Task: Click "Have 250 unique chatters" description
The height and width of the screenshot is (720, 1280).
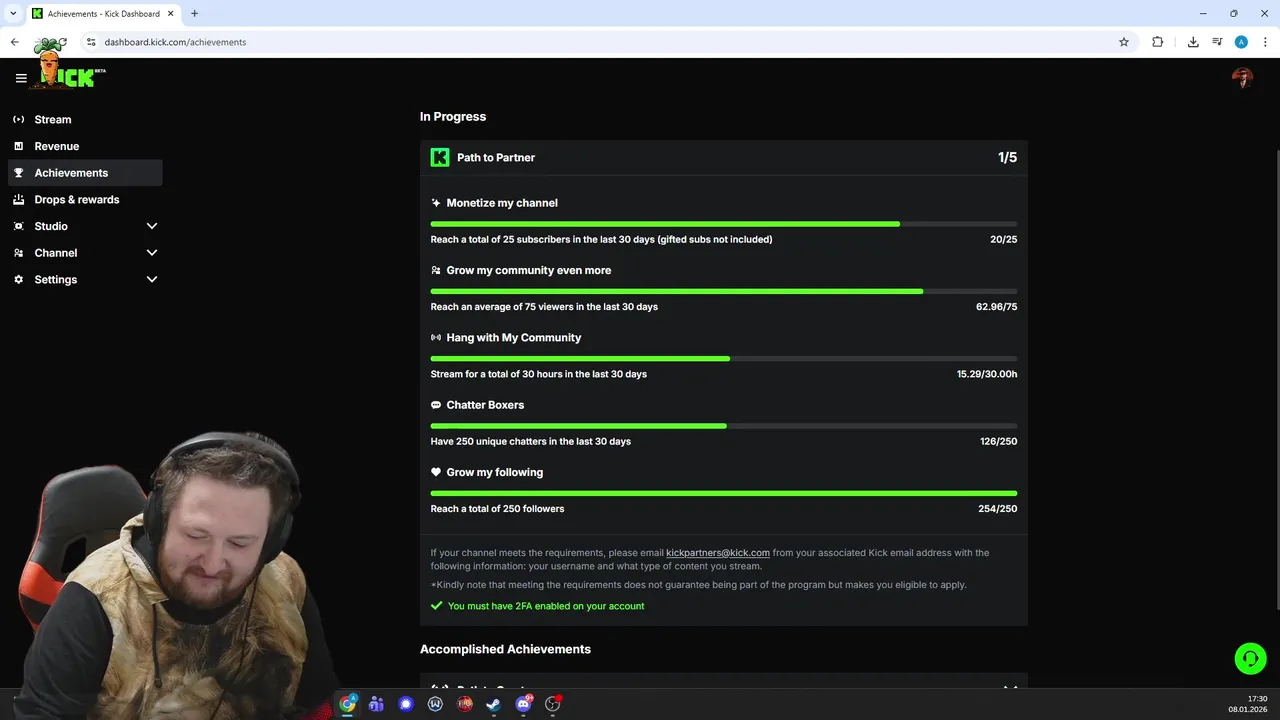Action: pyautogui.click(x=530, y=441)
